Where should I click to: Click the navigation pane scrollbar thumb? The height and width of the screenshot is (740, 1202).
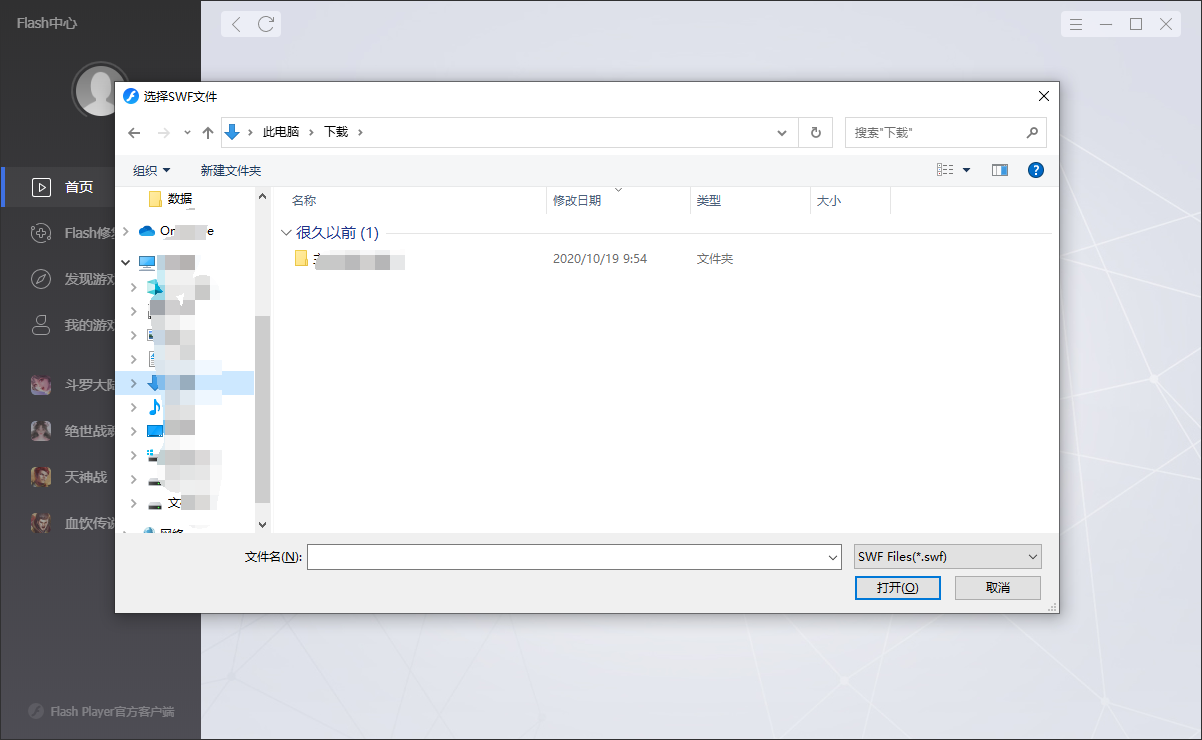(x=263, y=409)
